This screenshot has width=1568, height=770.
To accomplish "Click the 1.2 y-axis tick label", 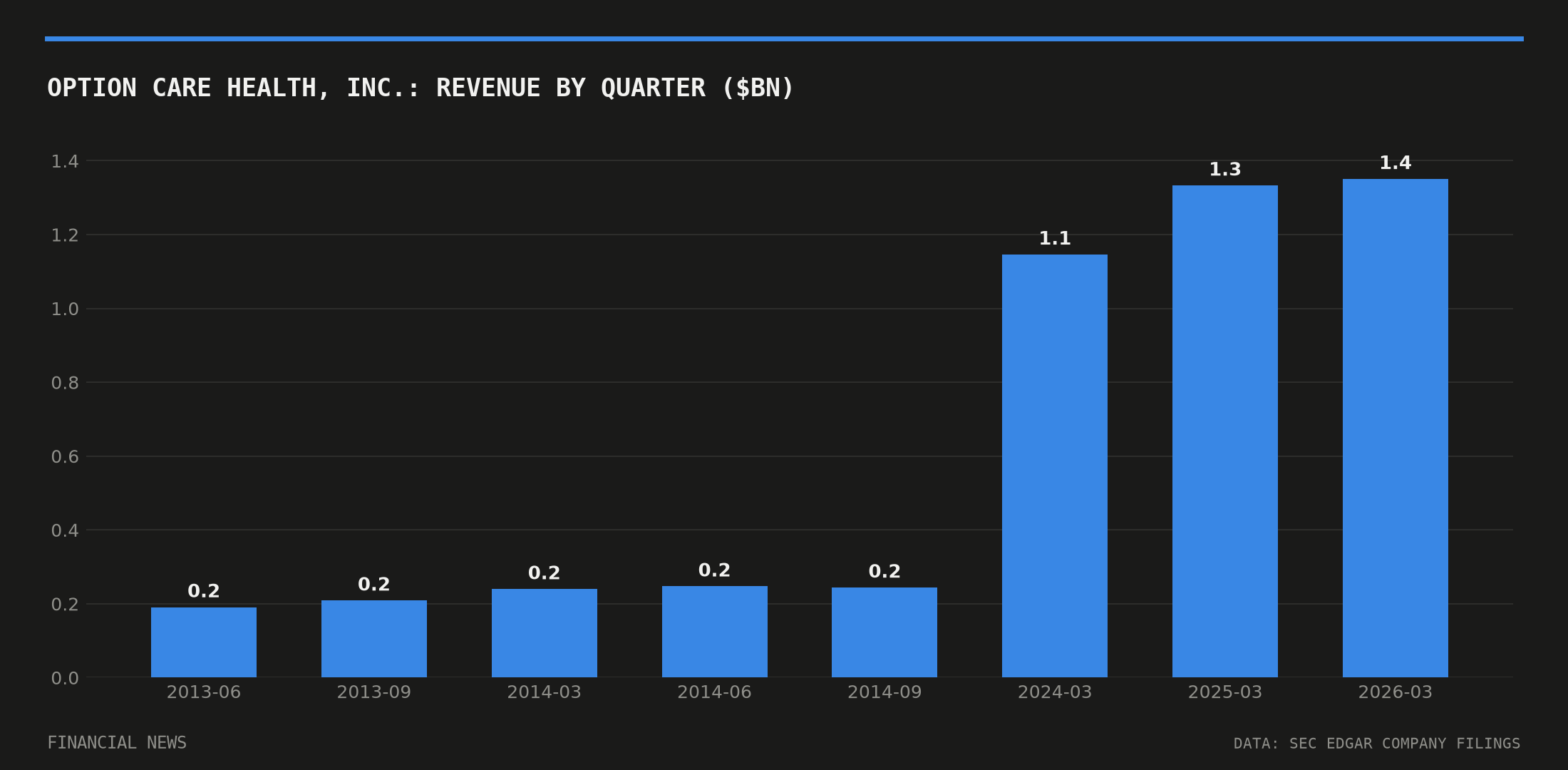I will (65, 235).
